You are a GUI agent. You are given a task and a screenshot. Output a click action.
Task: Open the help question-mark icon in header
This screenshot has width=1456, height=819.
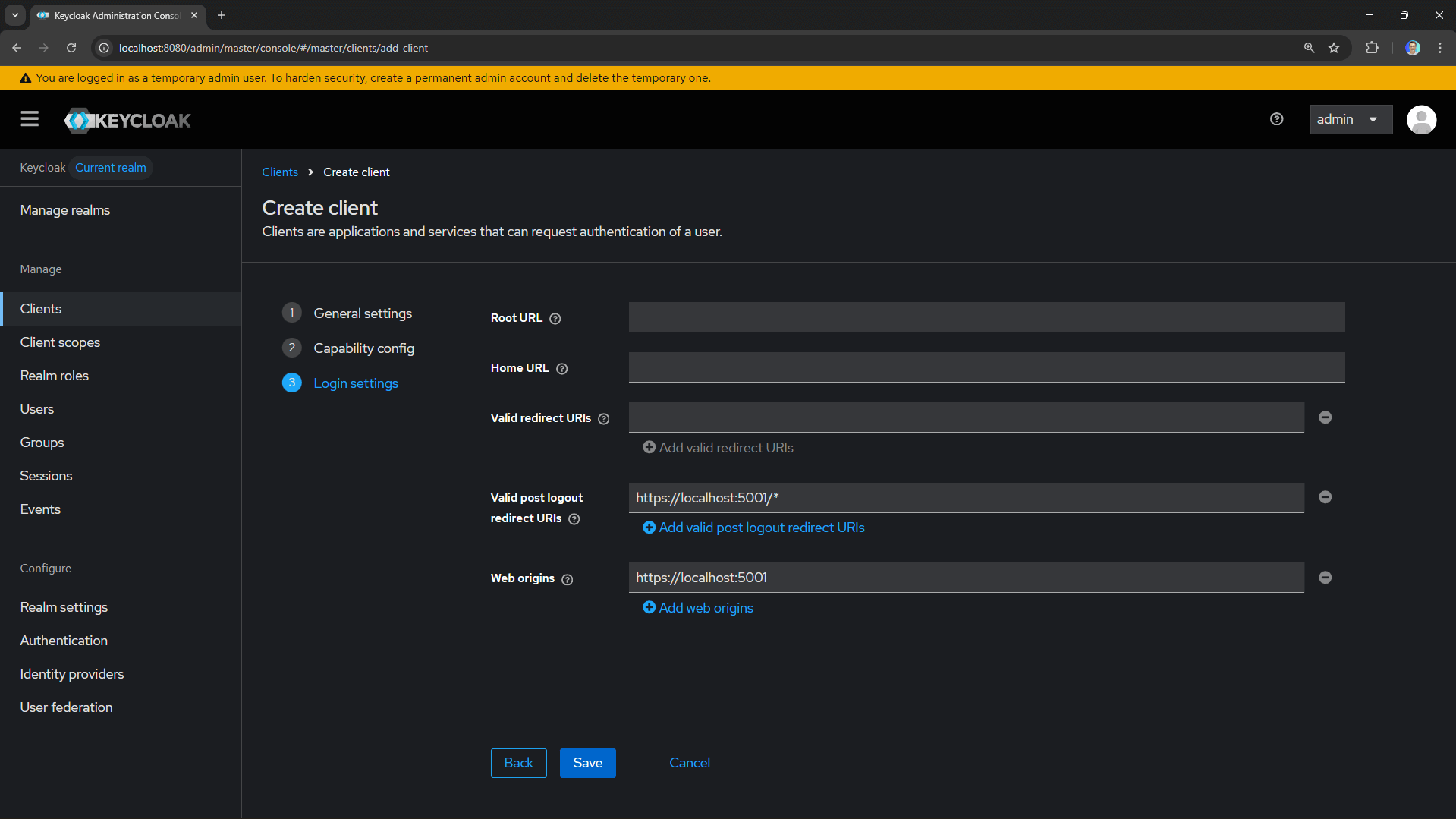click(1276, 119)
